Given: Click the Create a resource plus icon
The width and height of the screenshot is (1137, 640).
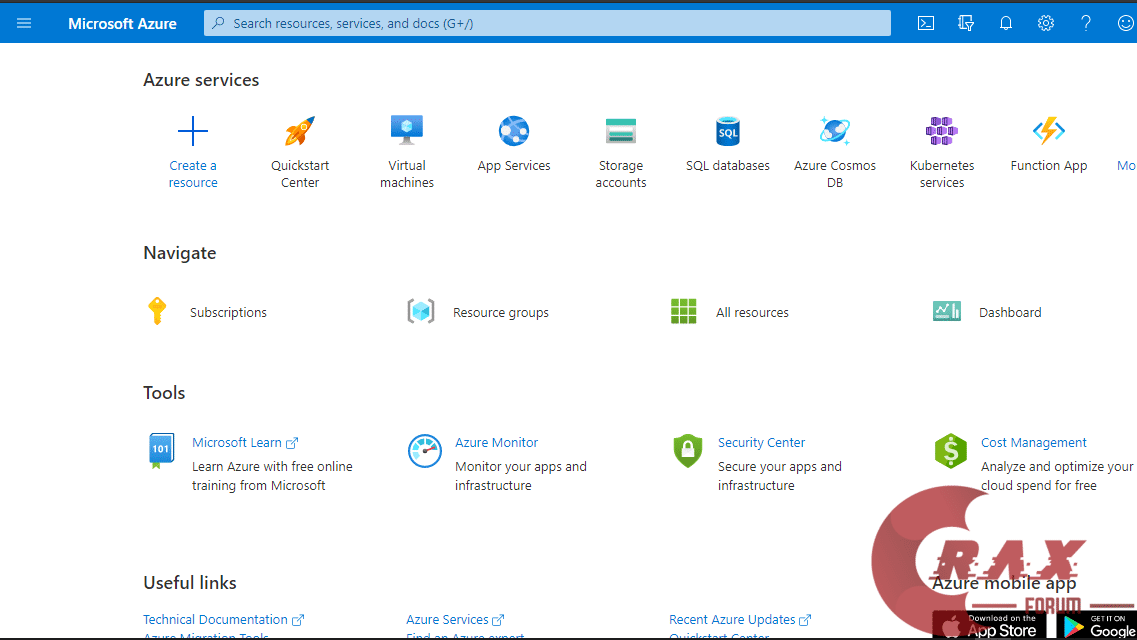Looking at the screenshot, I should coord(193,131).
